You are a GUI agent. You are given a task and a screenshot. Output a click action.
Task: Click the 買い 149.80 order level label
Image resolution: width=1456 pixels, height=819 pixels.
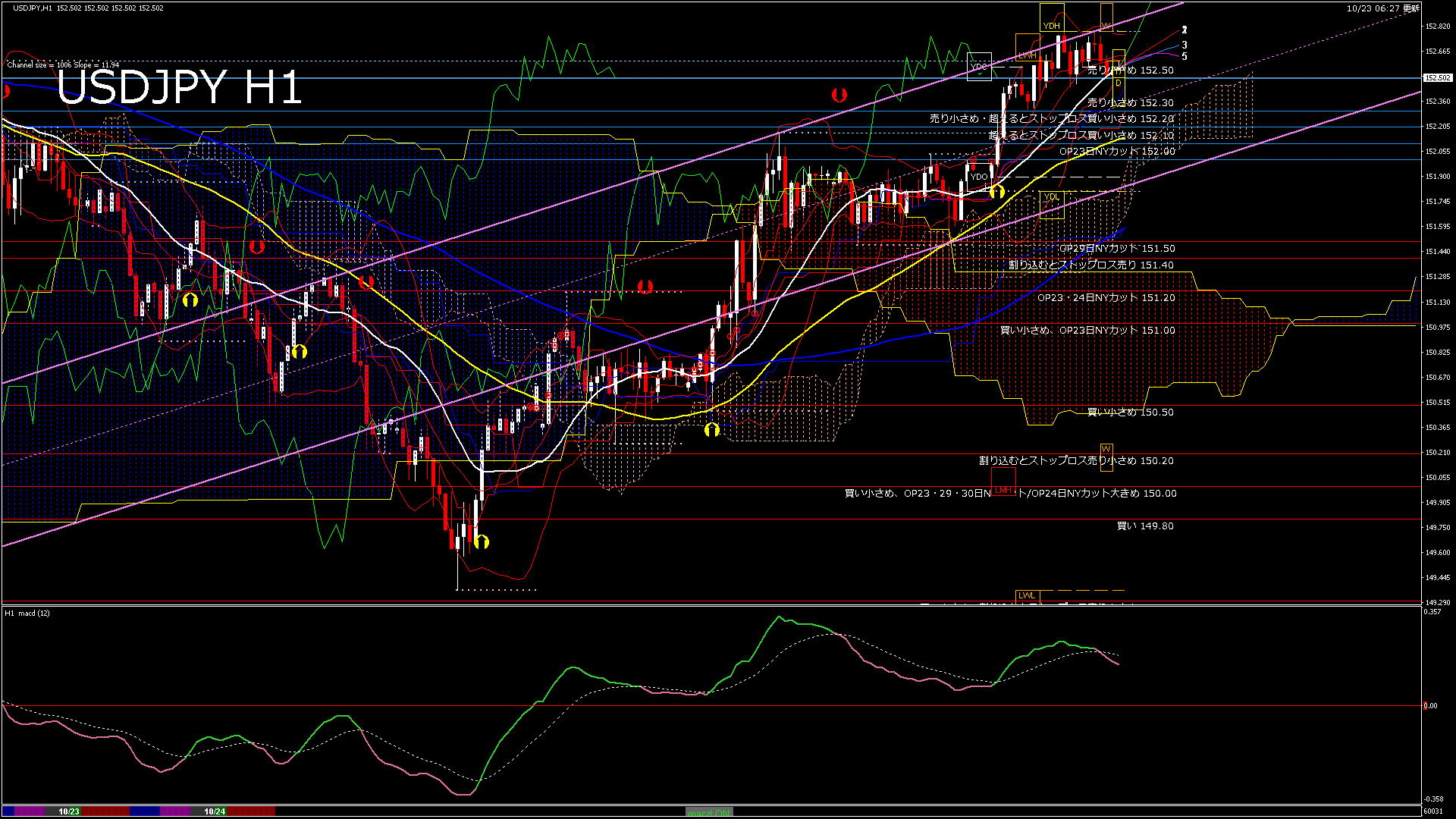(x=1145, y=526)
